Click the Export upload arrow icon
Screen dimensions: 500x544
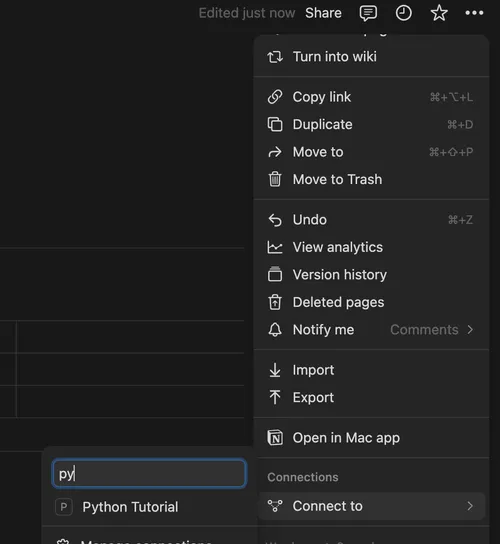(x=275, y=397)
